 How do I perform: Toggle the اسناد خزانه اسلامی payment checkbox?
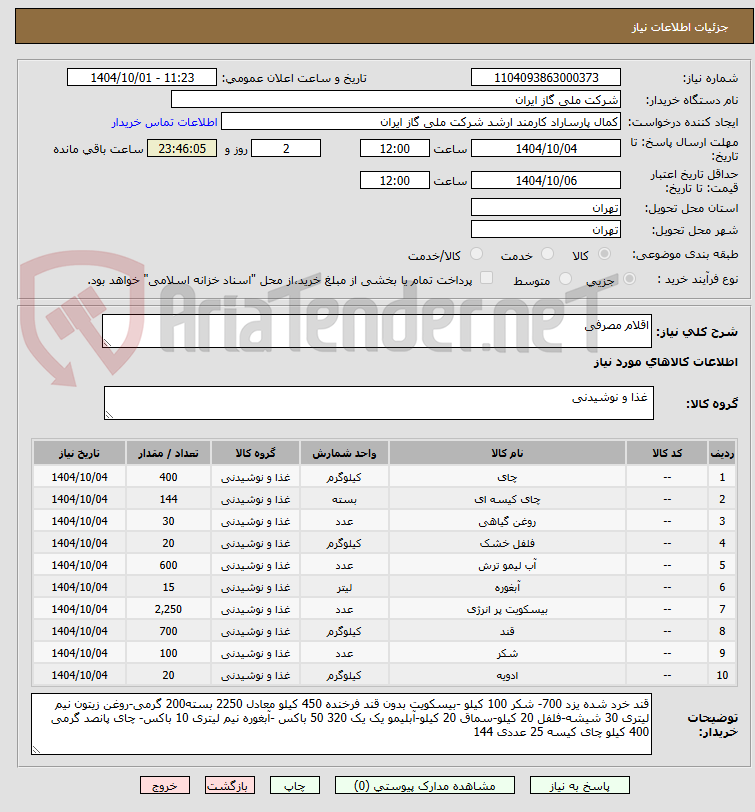pyautogui.click(x=486, y=278)
